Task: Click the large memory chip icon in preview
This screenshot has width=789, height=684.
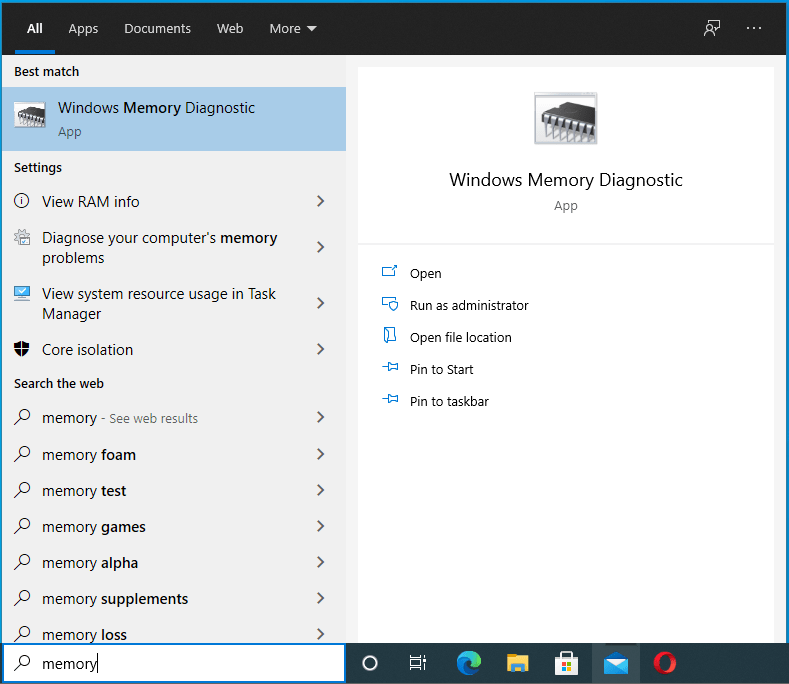Action: tap(566, 118)
